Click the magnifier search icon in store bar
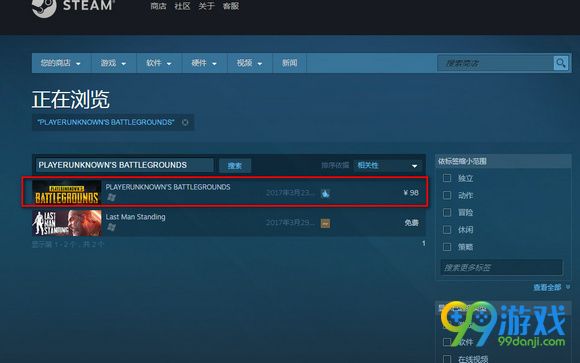This screenshot has height=363, width=580. 561,63
